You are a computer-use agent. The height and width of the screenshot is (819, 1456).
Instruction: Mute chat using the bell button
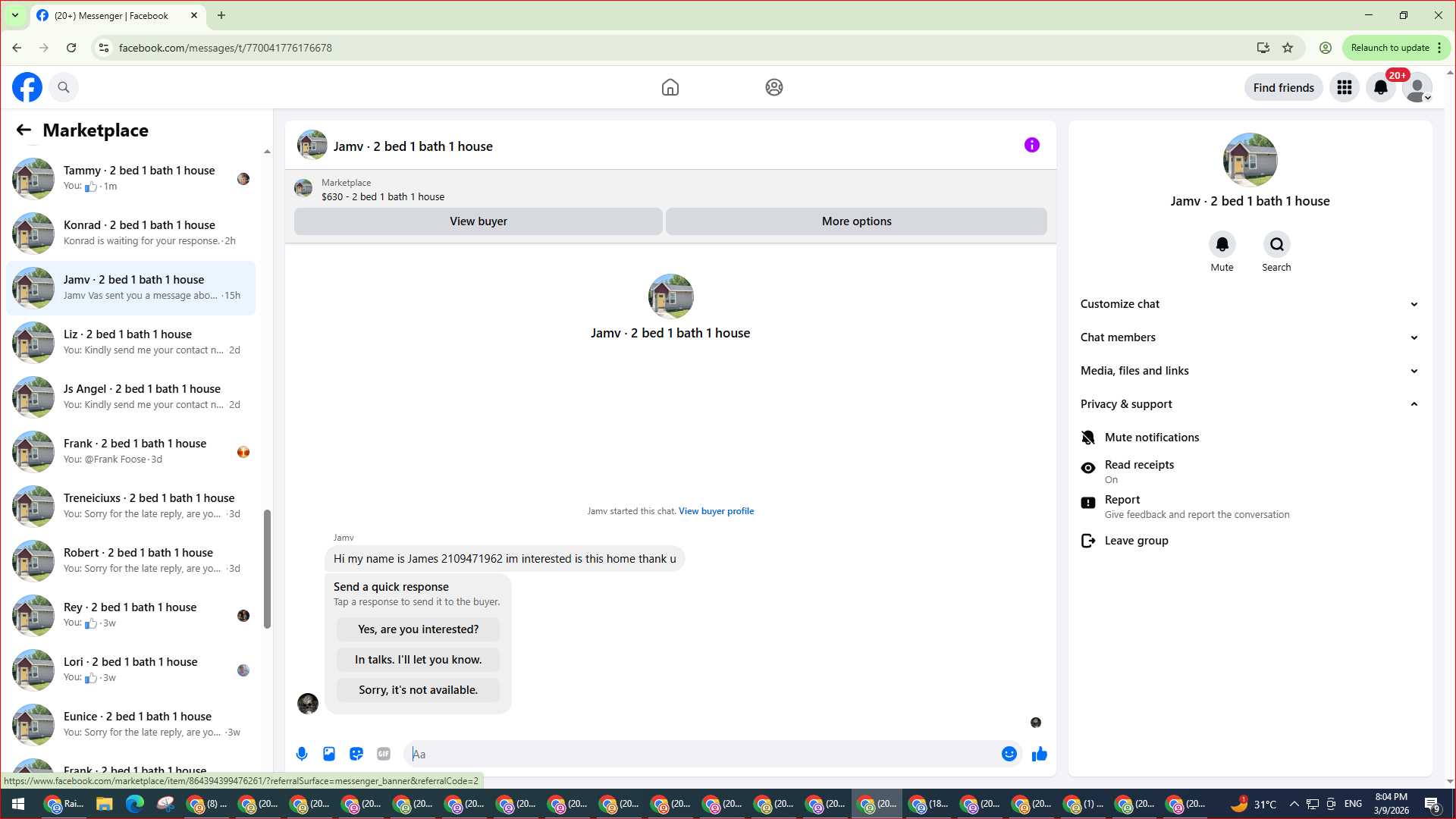click(x=1222, y=245)
